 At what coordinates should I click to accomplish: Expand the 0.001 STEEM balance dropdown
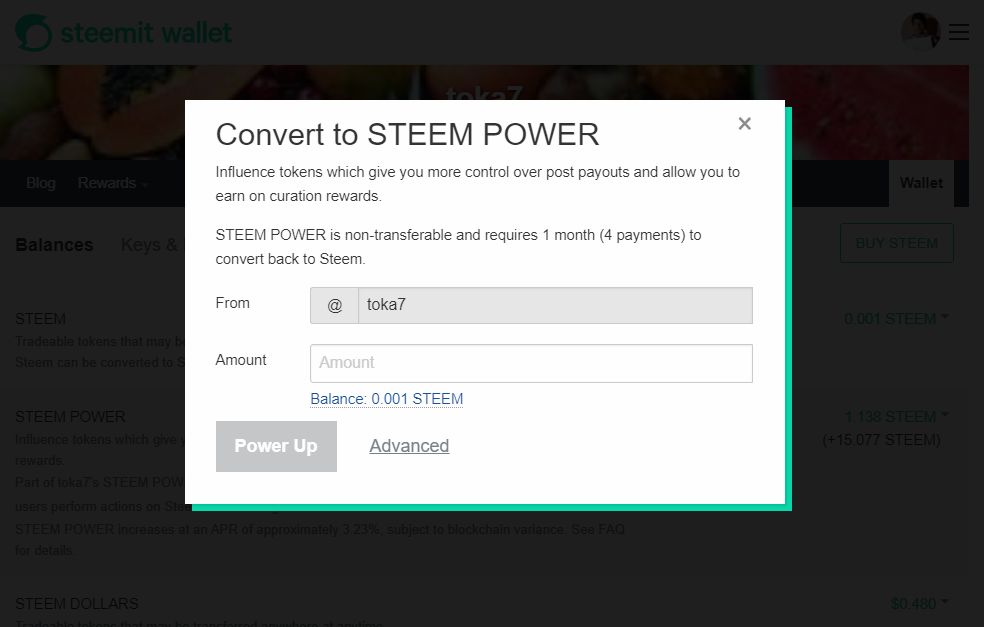click(896, 319)
